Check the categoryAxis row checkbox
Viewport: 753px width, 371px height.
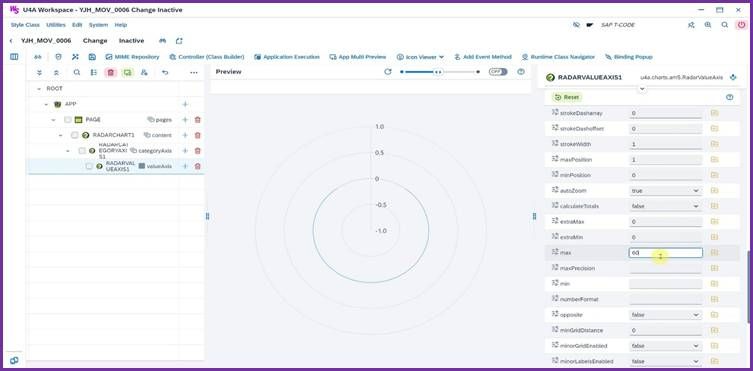coord(82,151)
